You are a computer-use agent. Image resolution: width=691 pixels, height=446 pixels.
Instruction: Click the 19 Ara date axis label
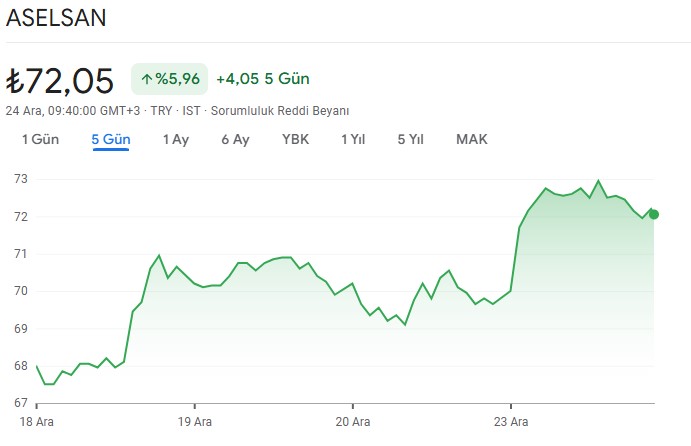(x=195, y=422)
